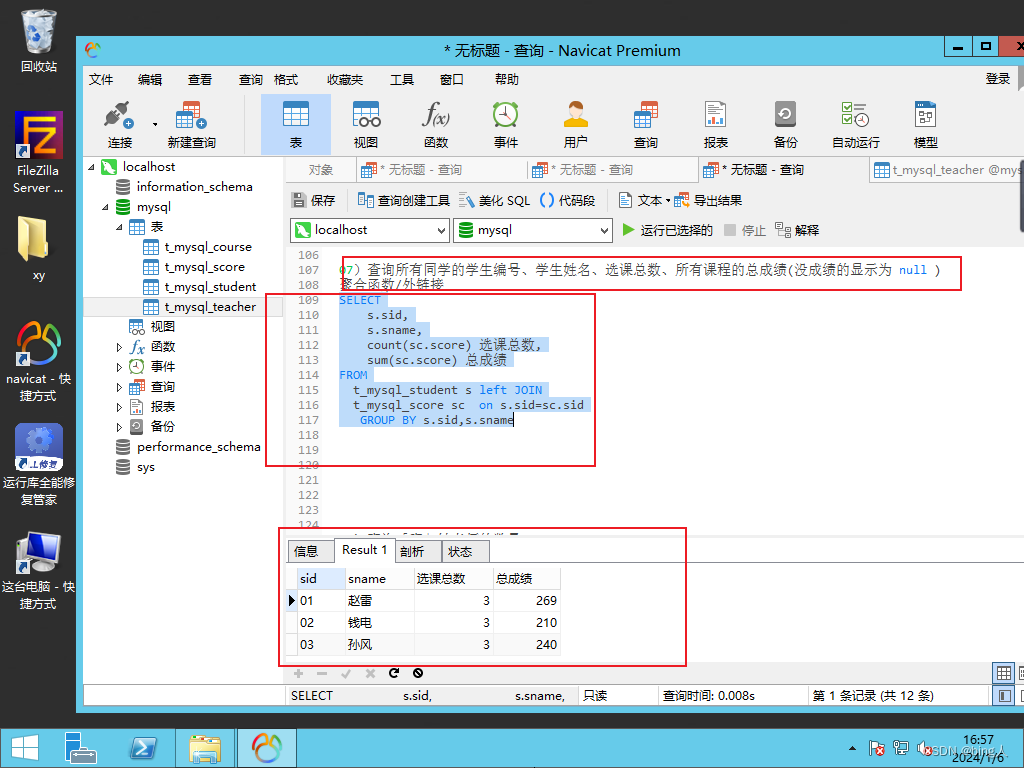Open the 报表 report toolbar icon
The width and height of the screenshot is (1024, 768).
[716, 125]
